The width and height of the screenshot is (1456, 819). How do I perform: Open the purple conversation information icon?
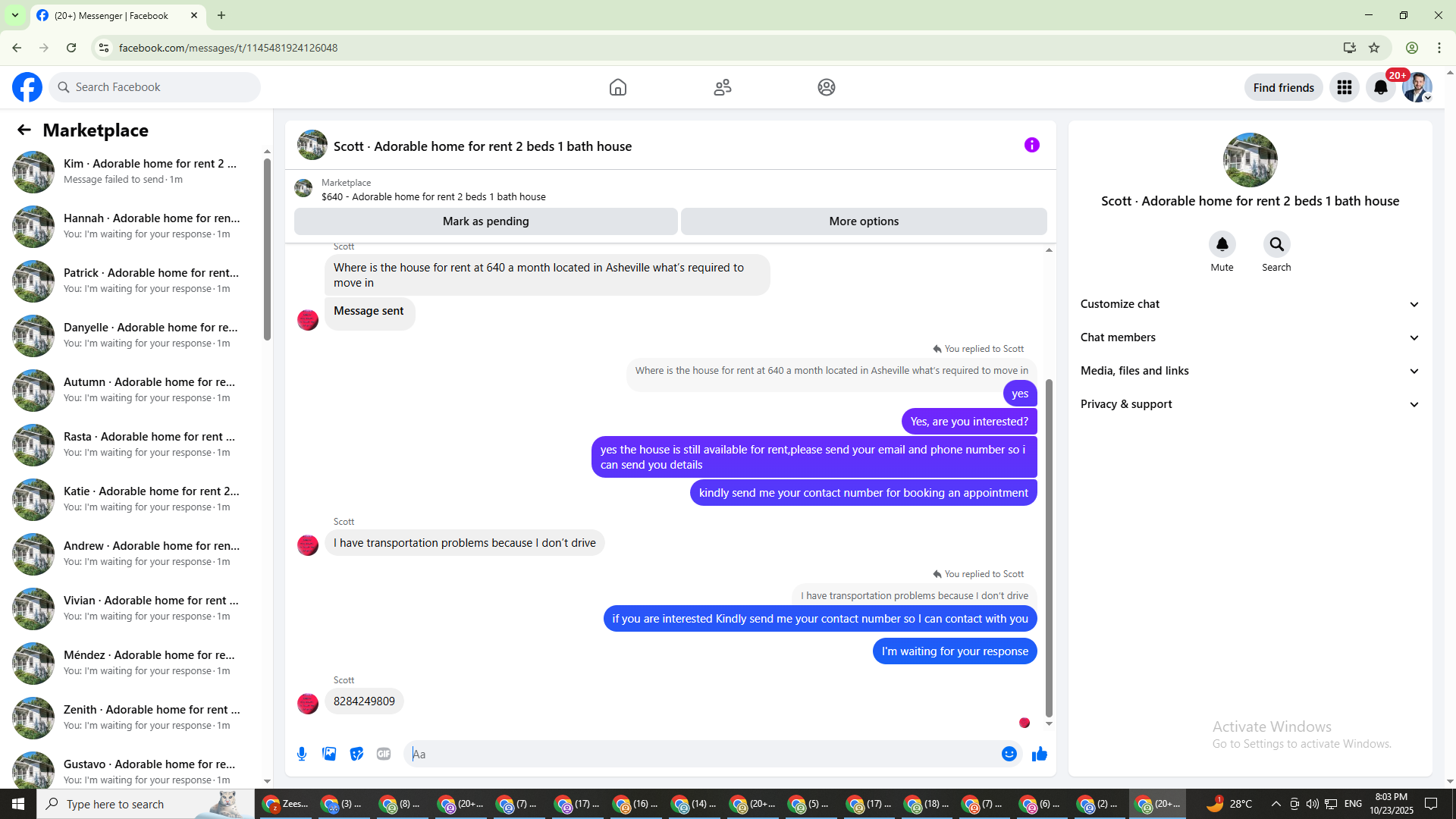(x=1031, y=145)
